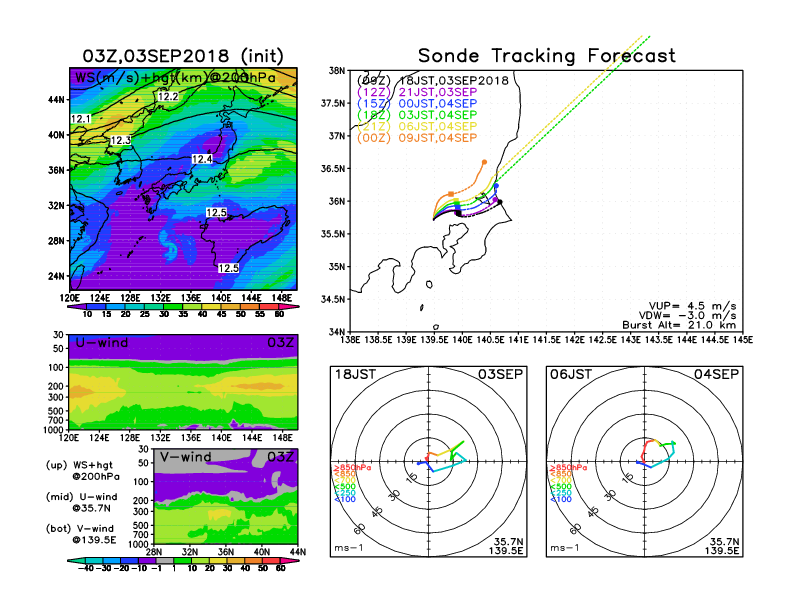Viewport: 792px width, 612px height.
Task: Click the 45 ring label in 06JST hodograph
Action: click(x=593, y=512)
